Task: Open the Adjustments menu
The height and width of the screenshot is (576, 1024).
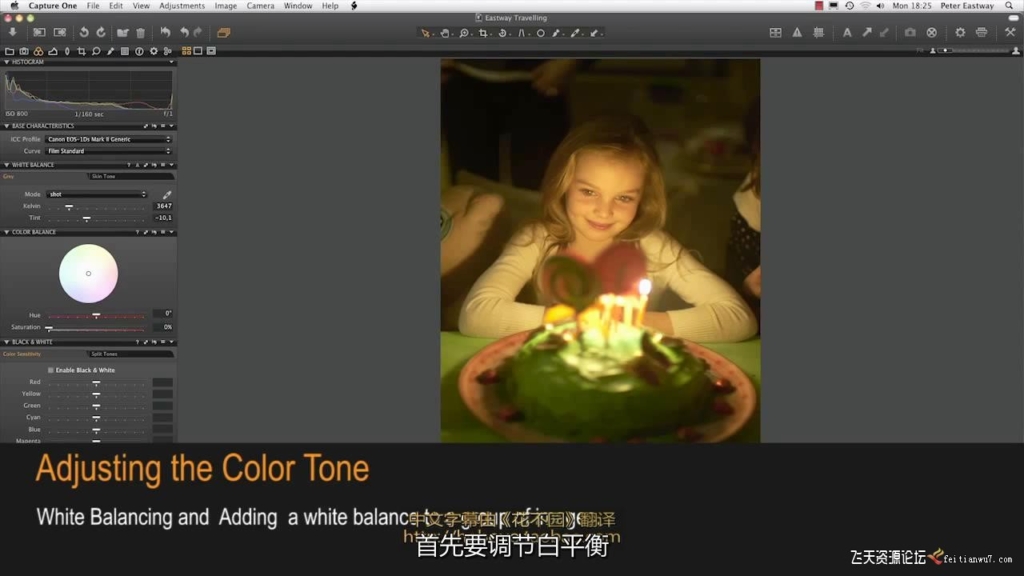Action: 181,6
